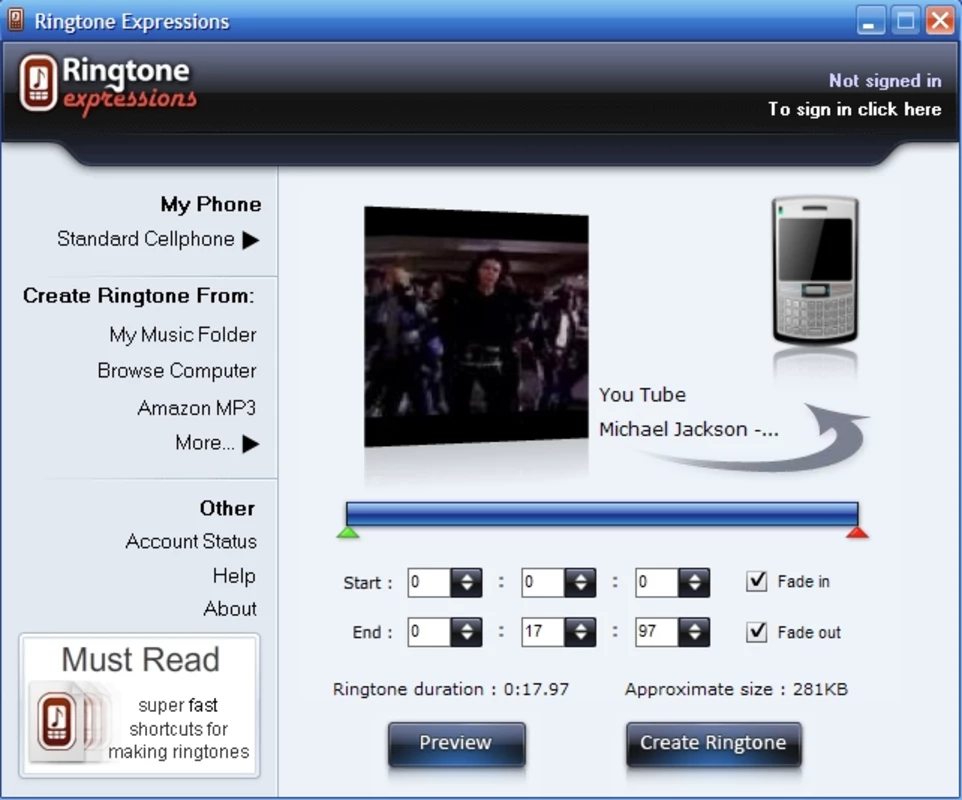Click the 'You Tube' source label
Viewport: 962px width, 800px height.
[642, 394]
